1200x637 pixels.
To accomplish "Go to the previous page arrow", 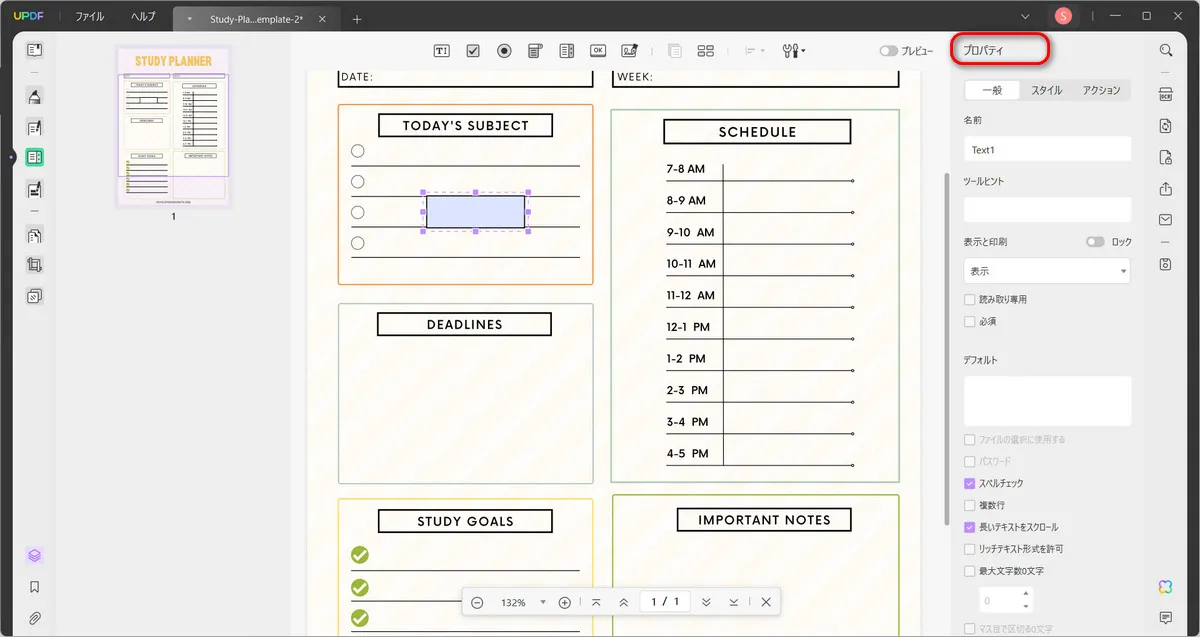I will [x=624, y=602].
